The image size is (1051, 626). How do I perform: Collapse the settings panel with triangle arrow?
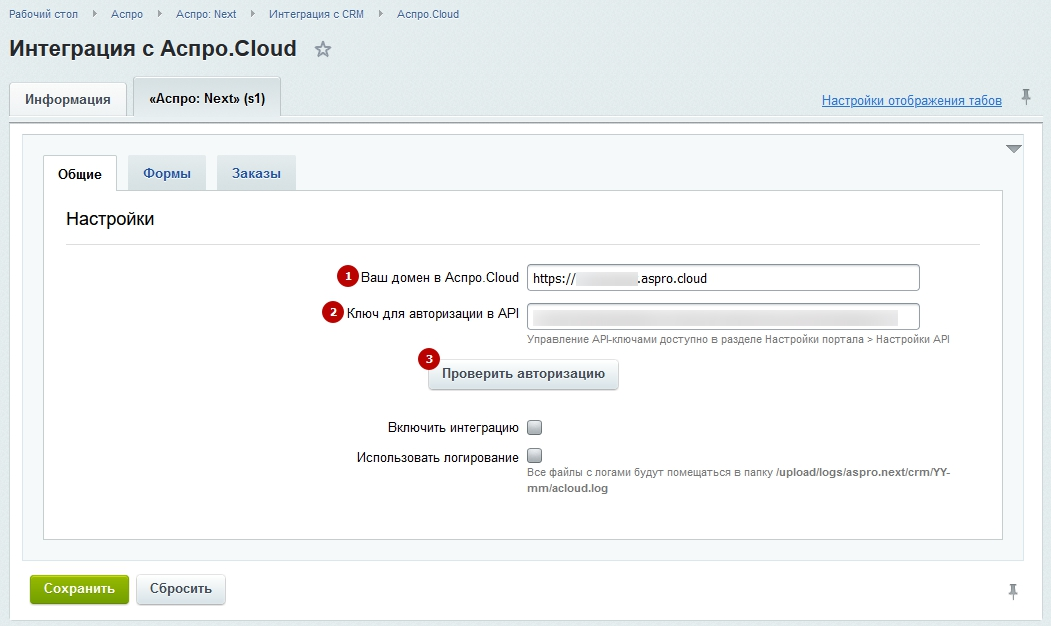coord(1013,149)
